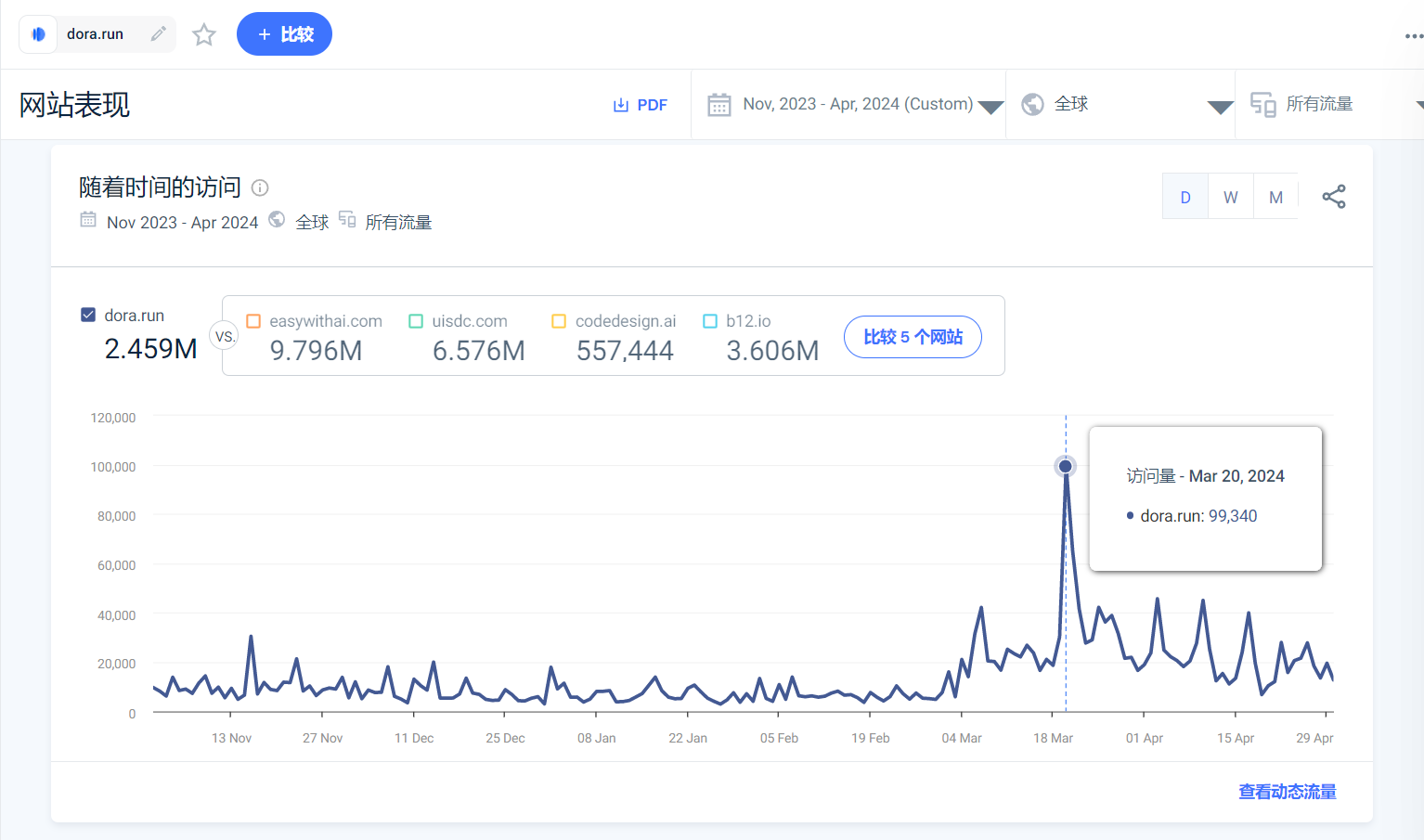
Task: Click the 29 Apr axis label
Action: point(1314,738)
